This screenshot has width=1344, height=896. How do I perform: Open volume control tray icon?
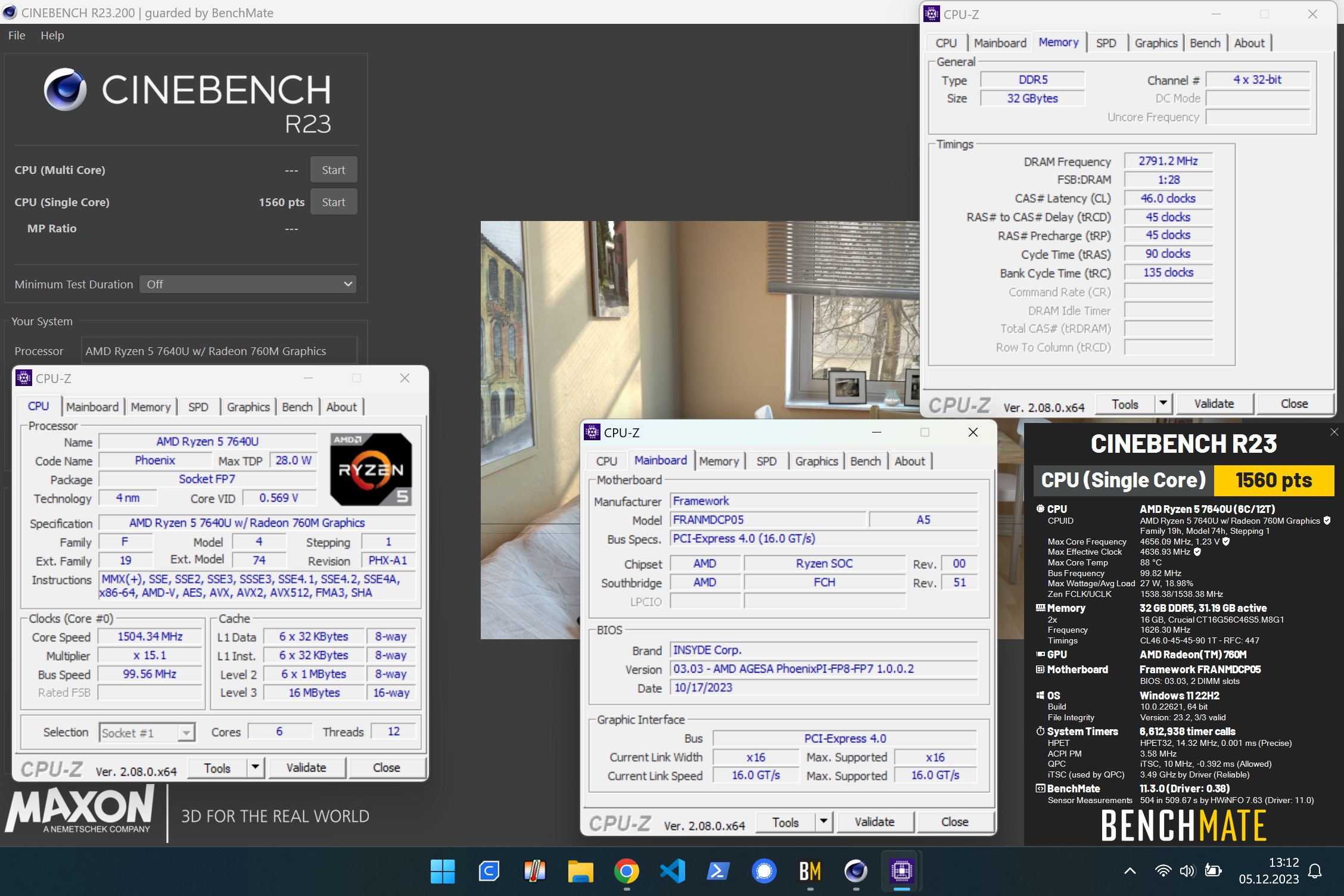[x=1187, y=871]
